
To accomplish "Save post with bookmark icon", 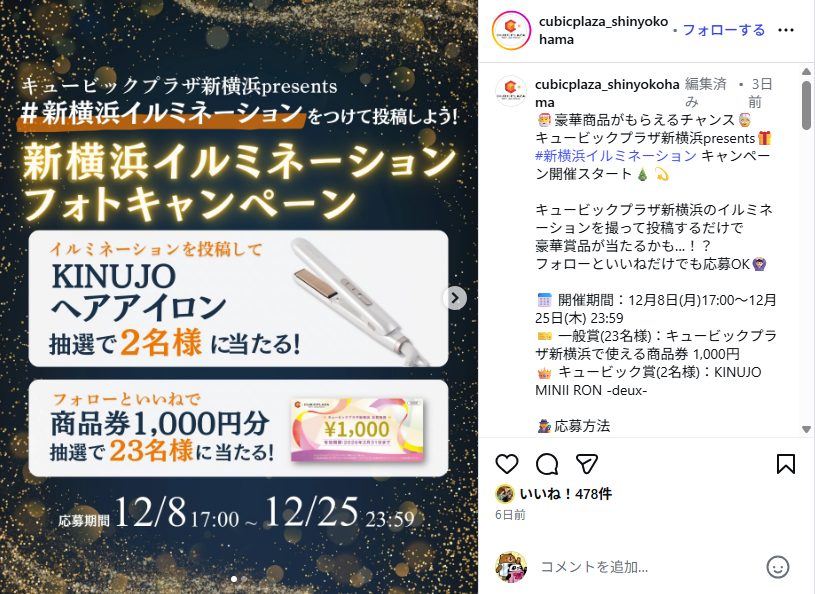I will click(x=785, y=464).
